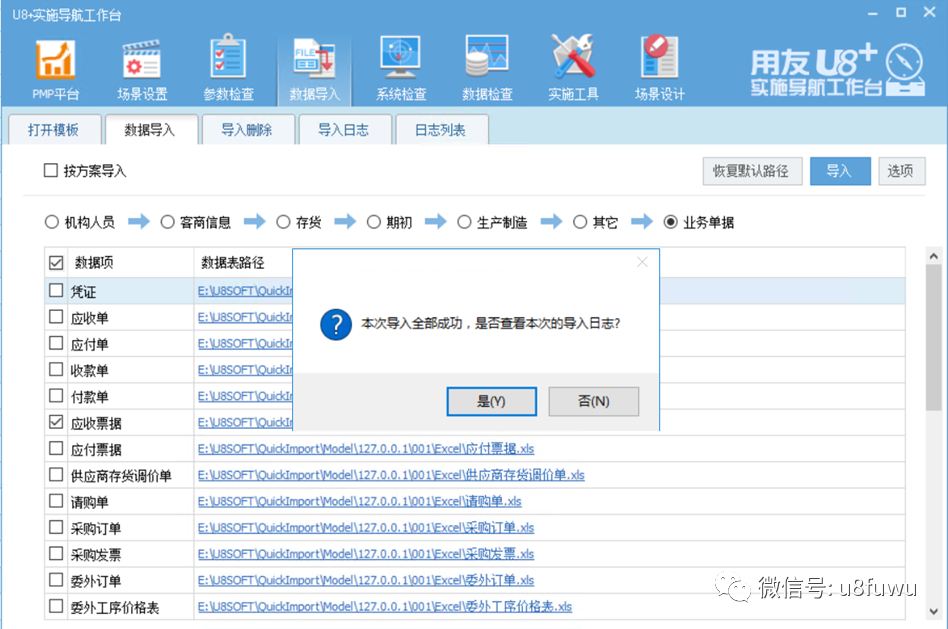948x629 pixels.
Task: Switch to the 打开模板 tab
Action: click(54, 130)
